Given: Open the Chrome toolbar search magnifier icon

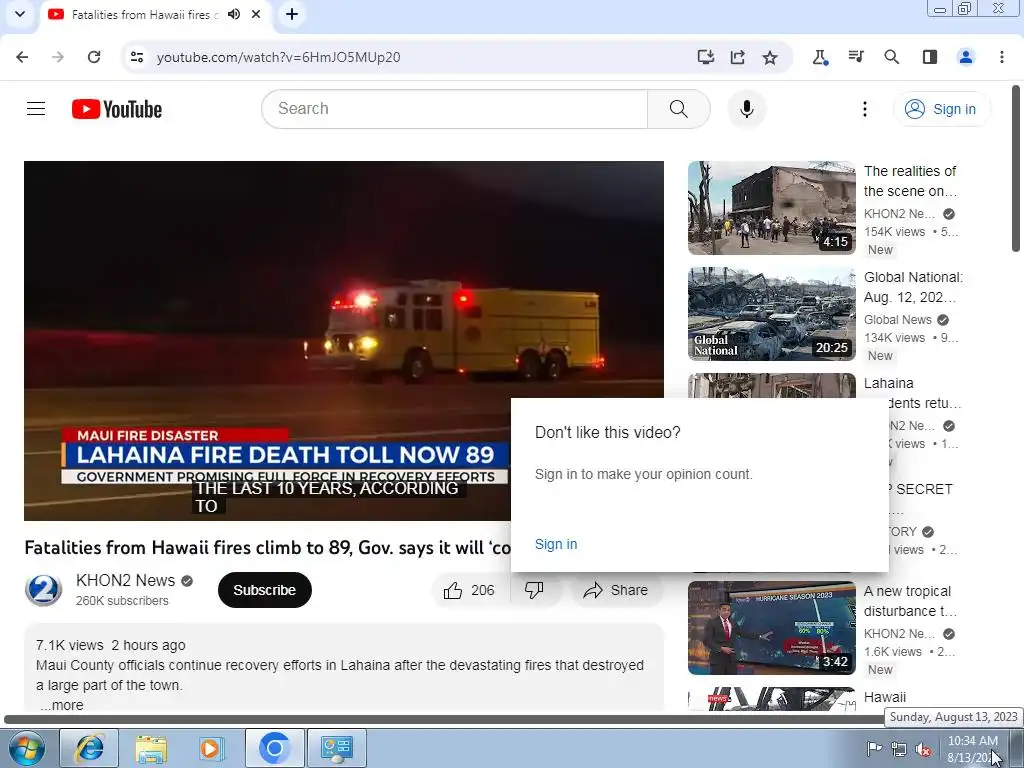Looking at the screenshot, I should 891,57.
